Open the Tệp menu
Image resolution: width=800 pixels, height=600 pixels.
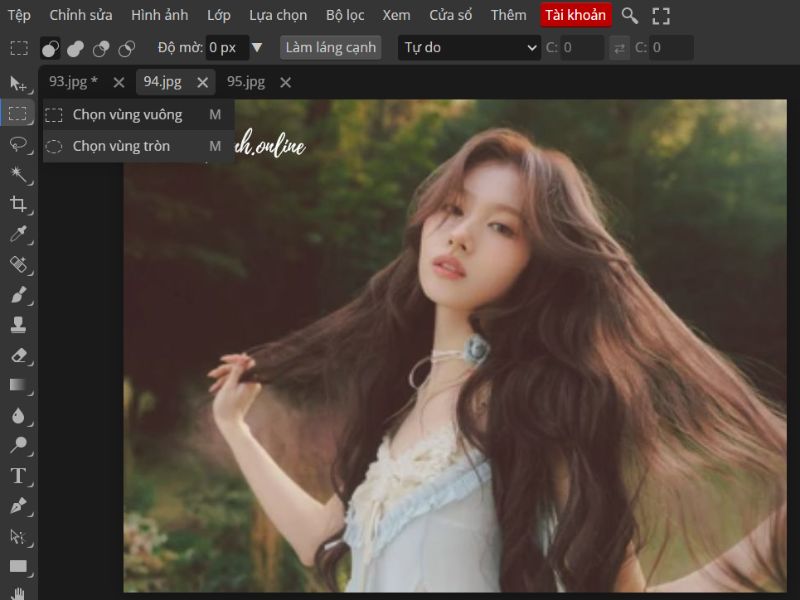tap(19, 15)
